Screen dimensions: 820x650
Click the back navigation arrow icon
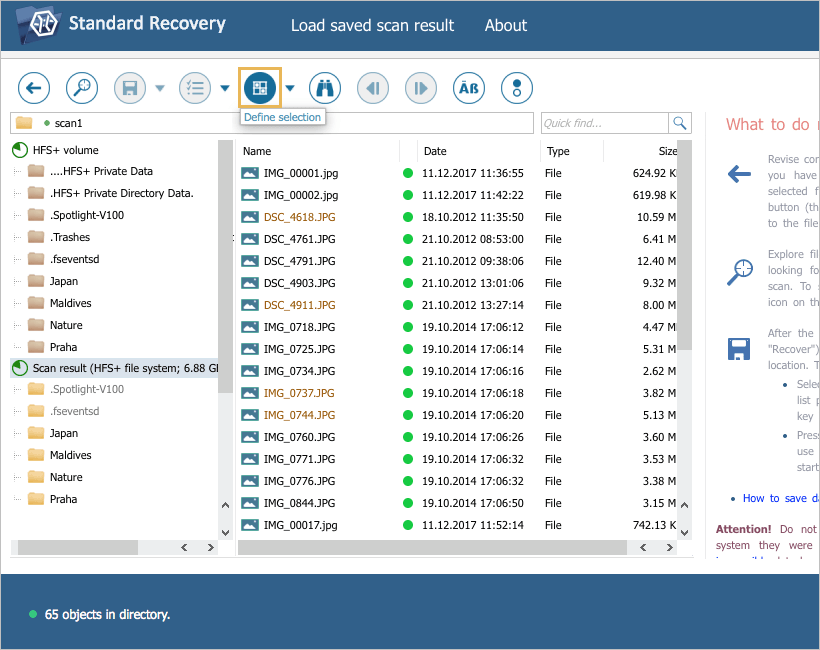(33, 88)
